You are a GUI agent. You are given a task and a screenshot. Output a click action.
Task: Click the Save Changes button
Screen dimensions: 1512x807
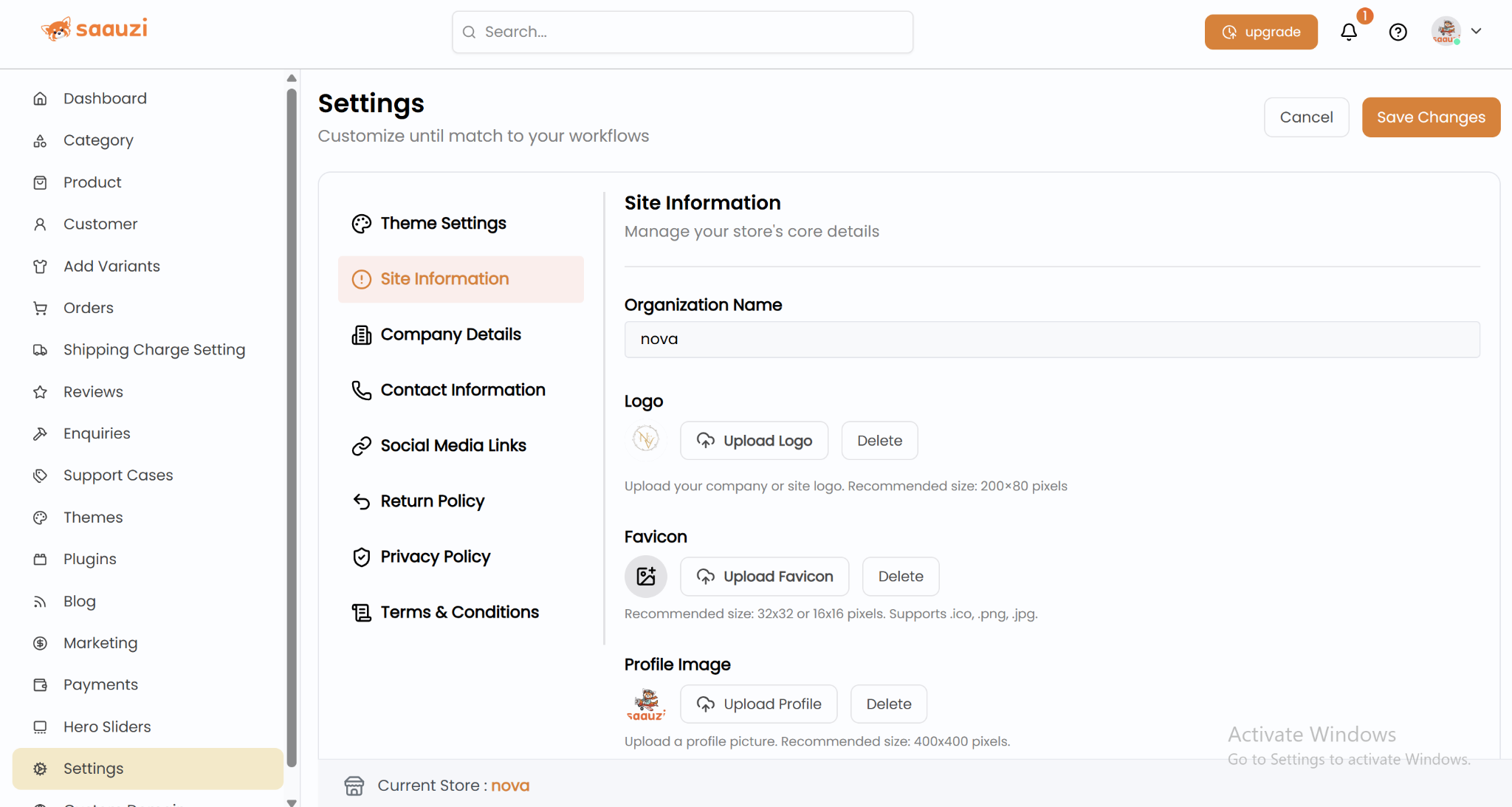point(1430,117)
